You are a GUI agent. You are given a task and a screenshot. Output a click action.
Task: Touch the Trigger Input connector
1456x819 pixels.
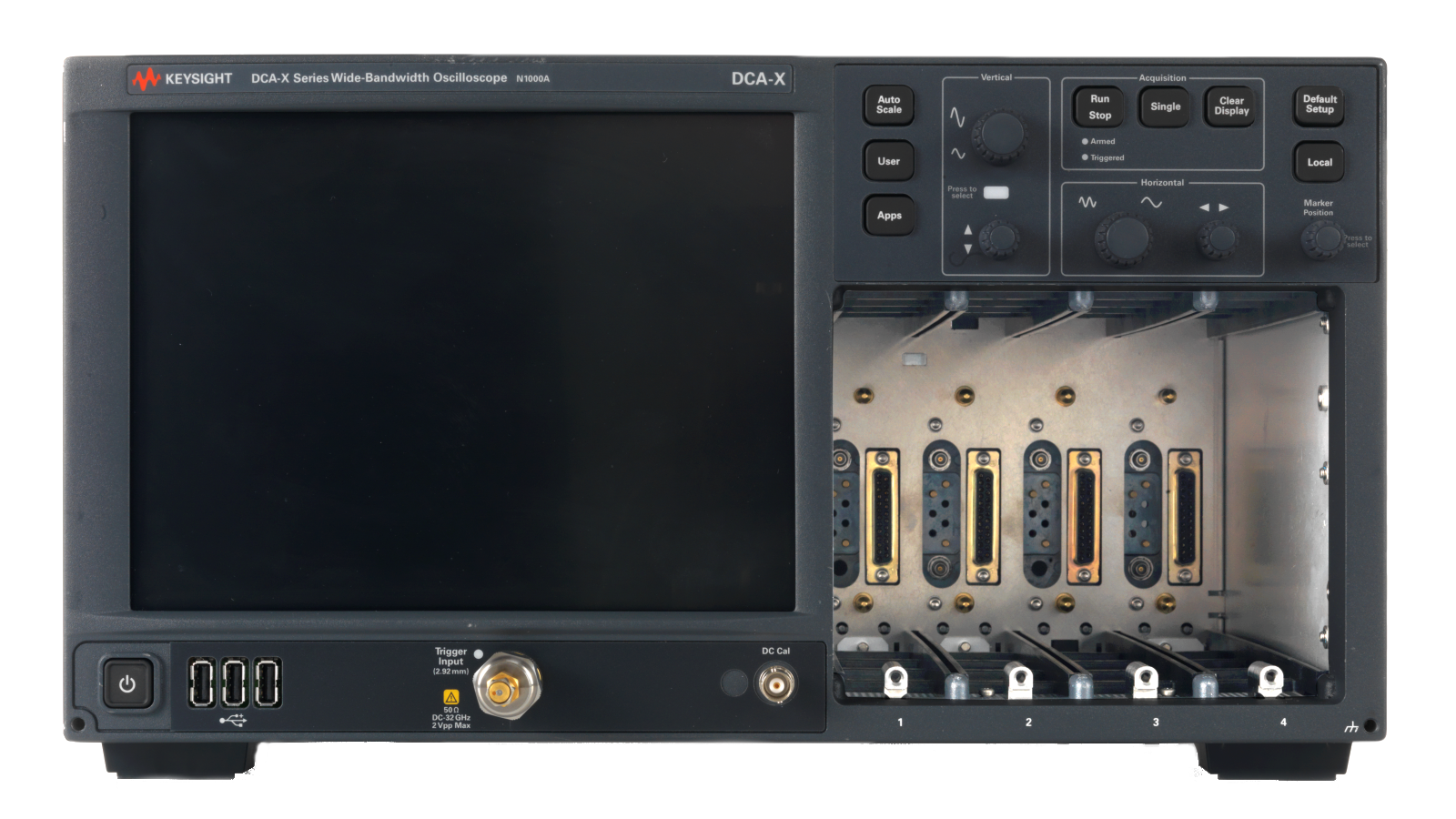pyautogui.click(x=507, y=685)
